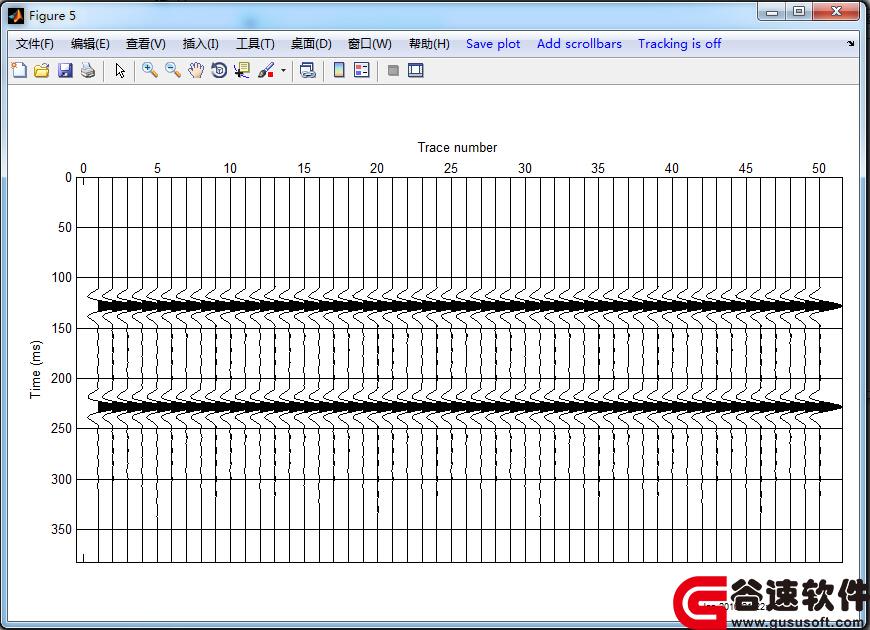
Task: Maximize the Figure 5 window
Action: tap(798, 11)
